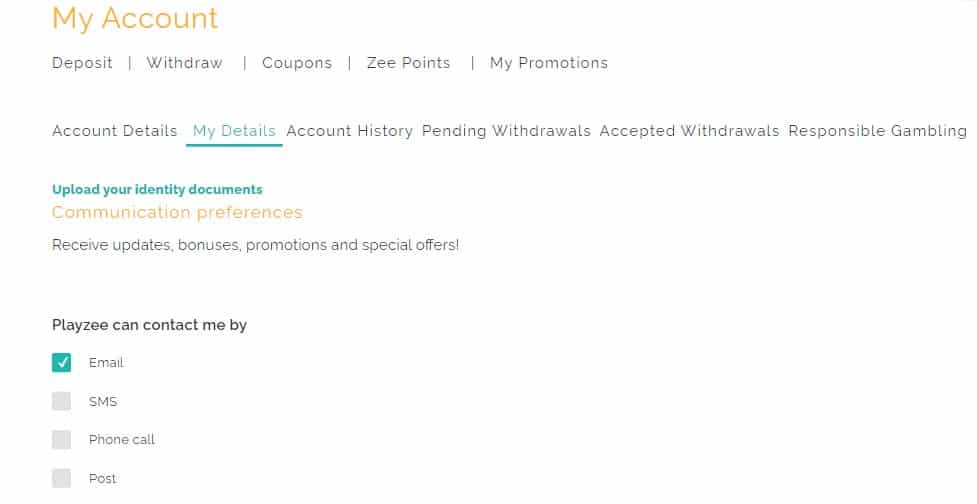Click the Post label text
This screenshot has width=977, height=504.
[x=102, y=479]
